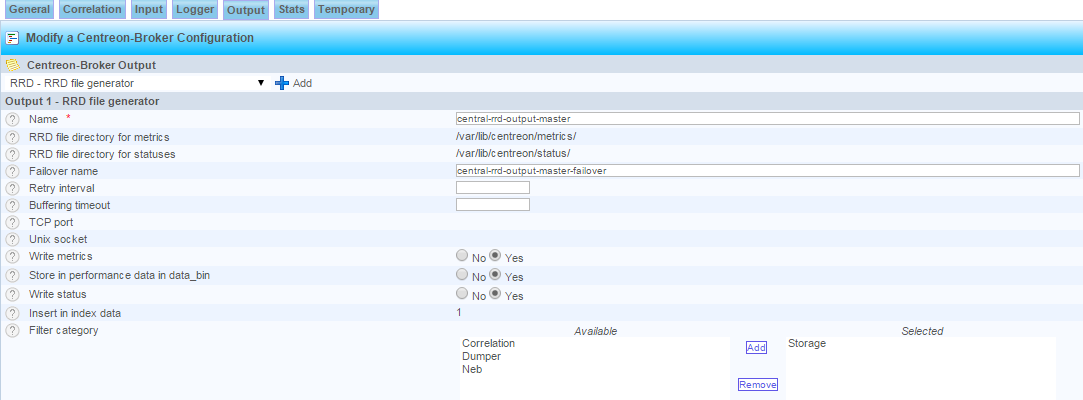Select No for Write status
Viewport: 1083px width, 400px height.
462,294
